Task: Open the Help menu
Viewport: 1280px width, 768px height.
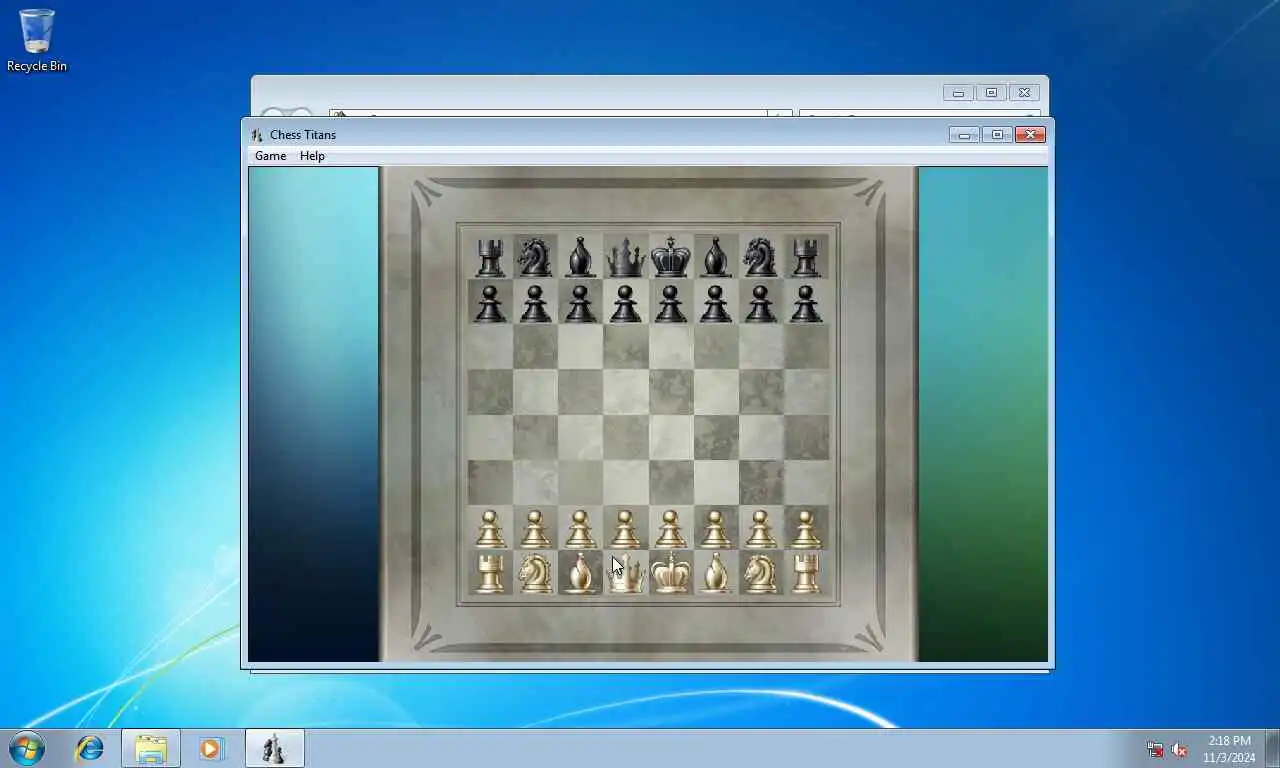Action: (312, 156)
